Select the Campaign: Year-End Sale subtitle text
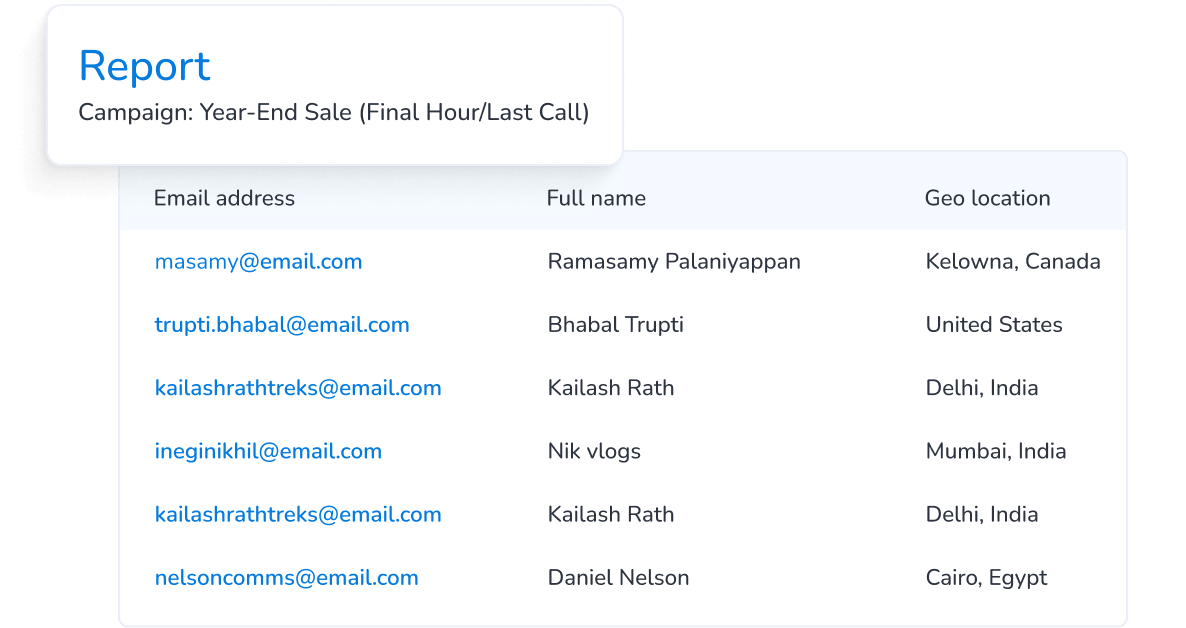This screenshot has width=1186, height=628. [x=334, y=112]
